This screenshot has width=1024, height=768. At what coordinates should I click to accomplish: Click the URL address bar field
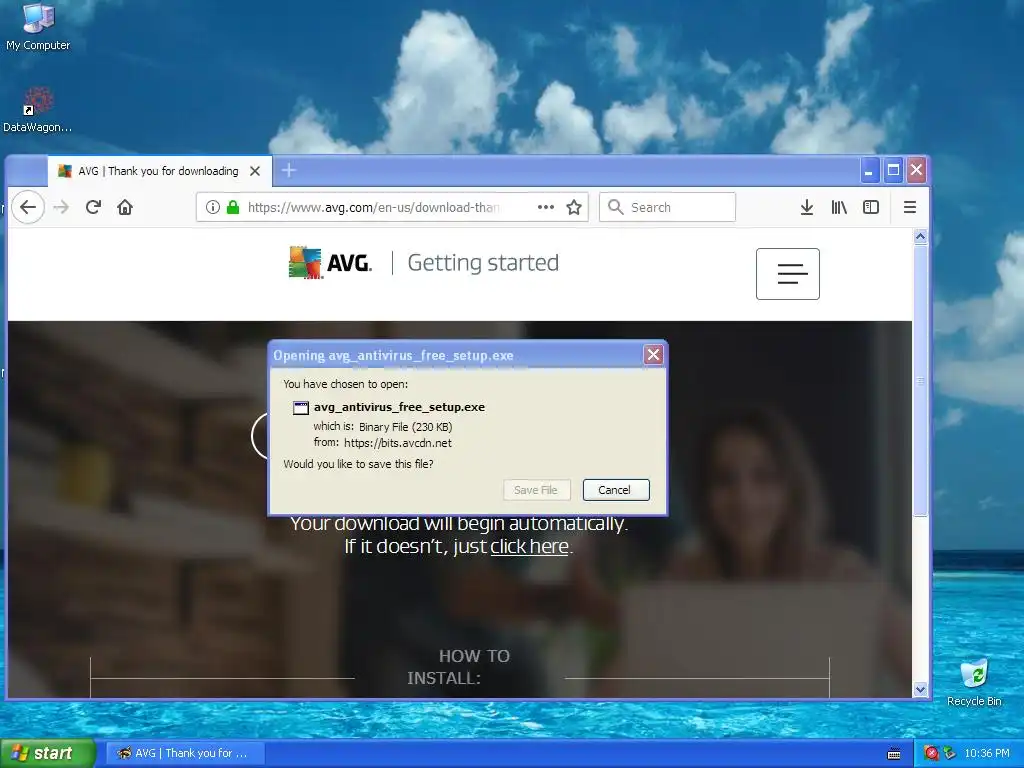pyautogui.click(x=392, y=207)
